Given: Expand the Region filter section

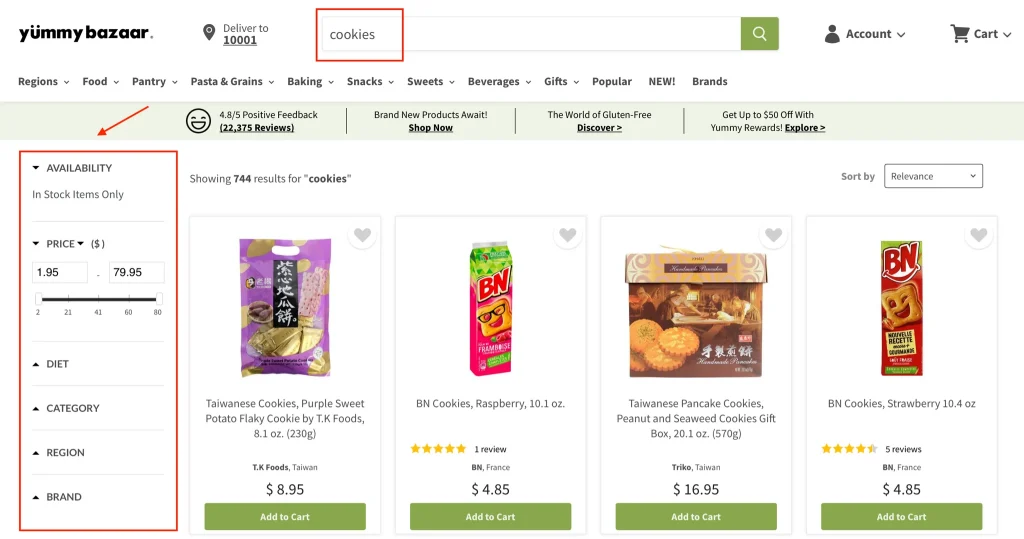Looking at the screenshot, I should point(65,453).
